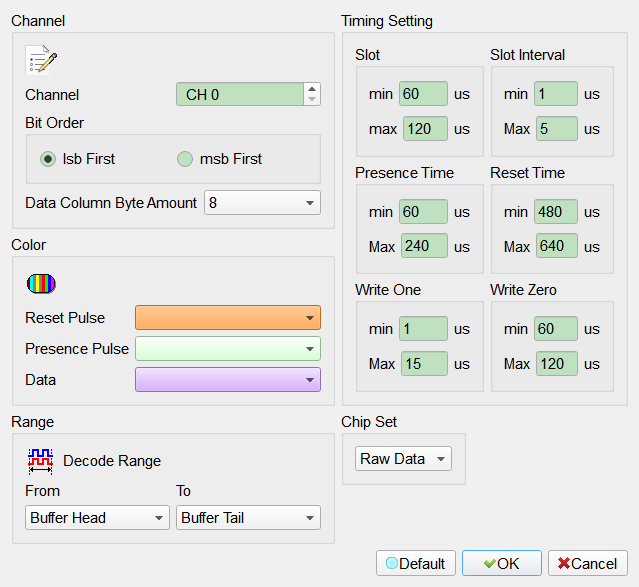Click the Write One min field
The width and height of the screenshot is (639, 587).
pyautogui.click(x=423, y=329)
